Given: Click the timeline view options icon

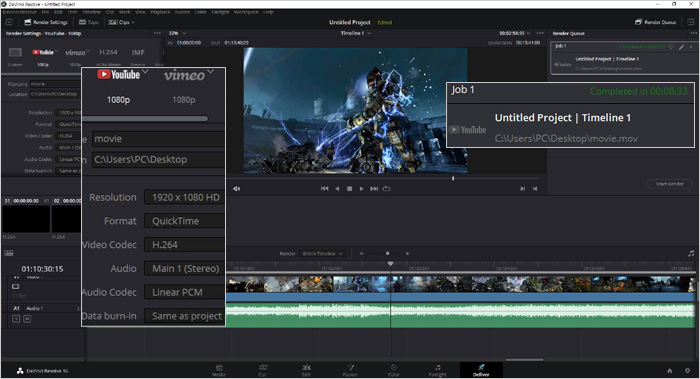Looking at the screenshot, I should (9, 254).
